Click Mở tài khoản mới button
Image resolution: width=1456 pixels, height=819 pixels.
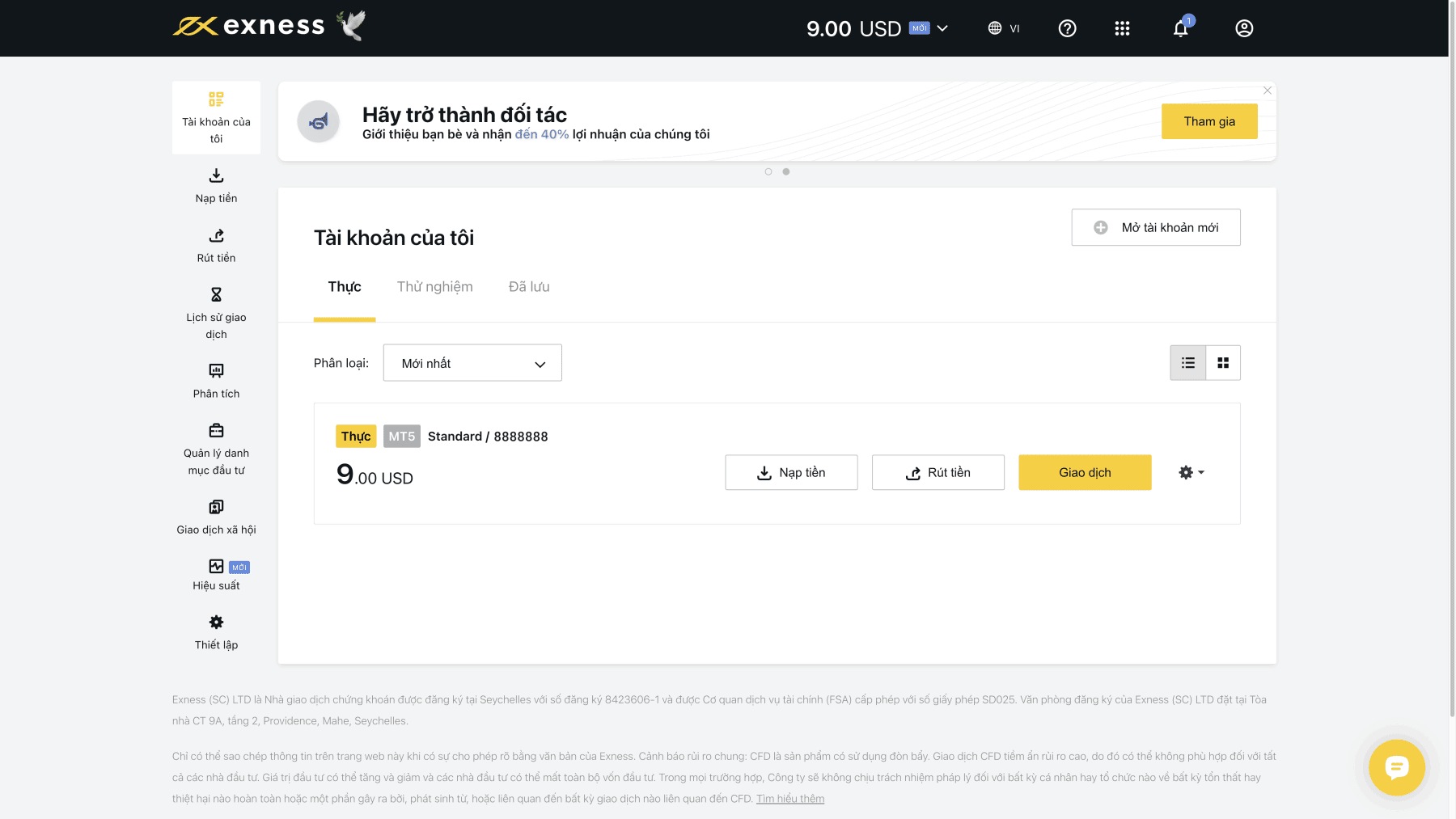1156,227
